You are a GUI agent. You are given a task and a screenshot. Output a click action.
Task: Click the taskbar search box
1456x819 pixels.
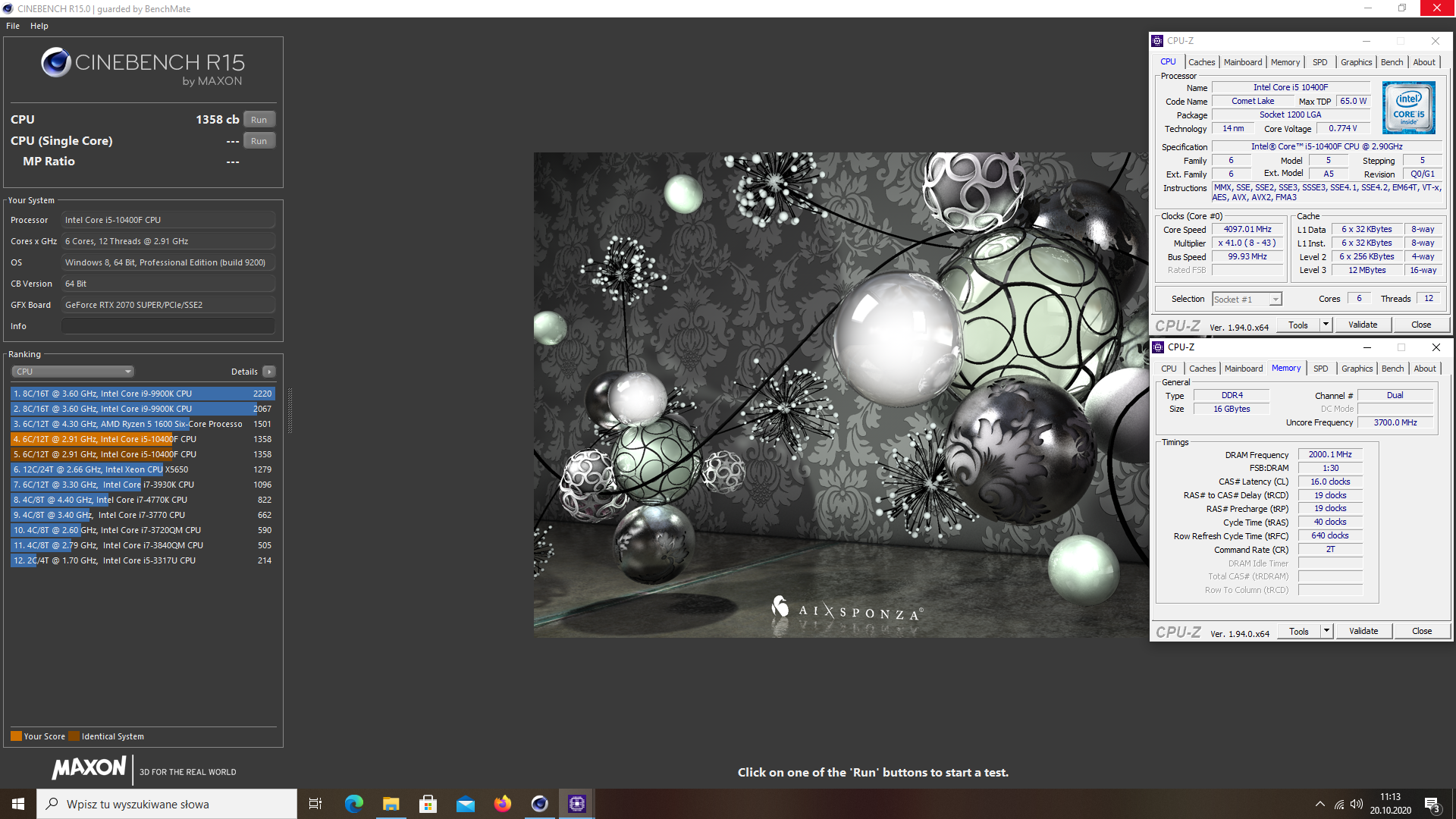(x=167, y=804)
